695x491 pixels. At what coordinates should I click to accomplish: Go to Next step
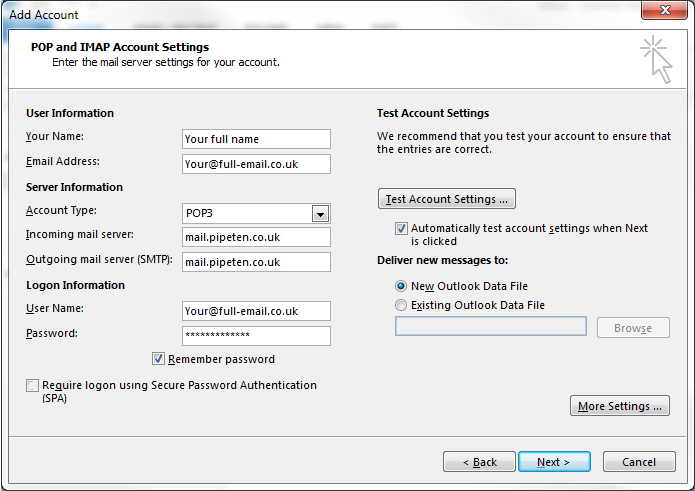click(554, 462)
